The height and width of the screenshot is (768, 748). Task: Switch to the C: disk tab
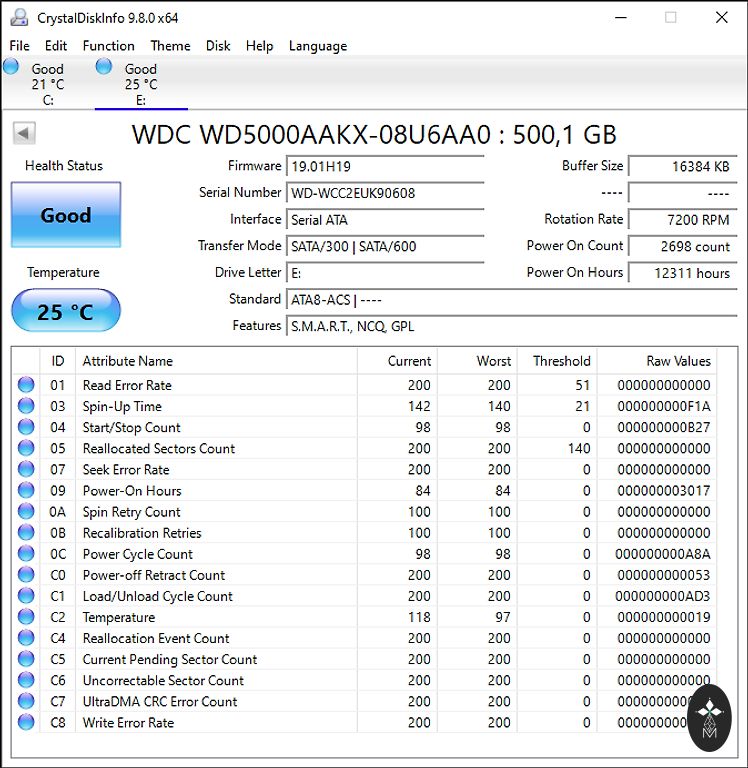pos(47,85)
